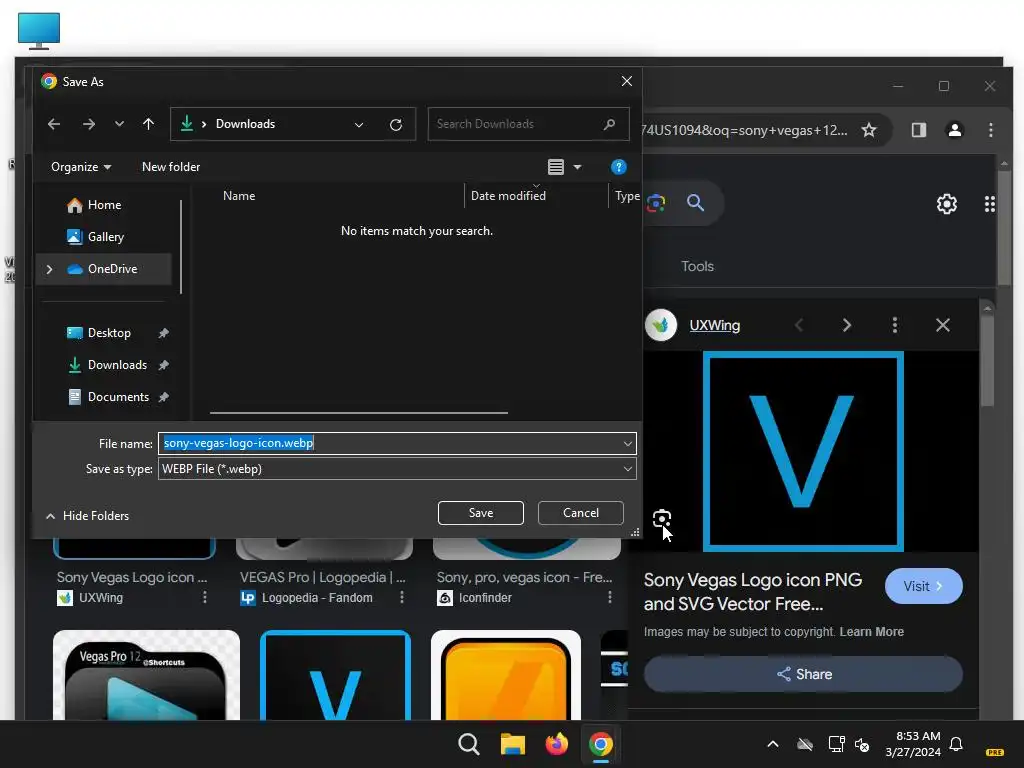Open the Tools filter option
The image size is (1024, 768).
[697, 266]
